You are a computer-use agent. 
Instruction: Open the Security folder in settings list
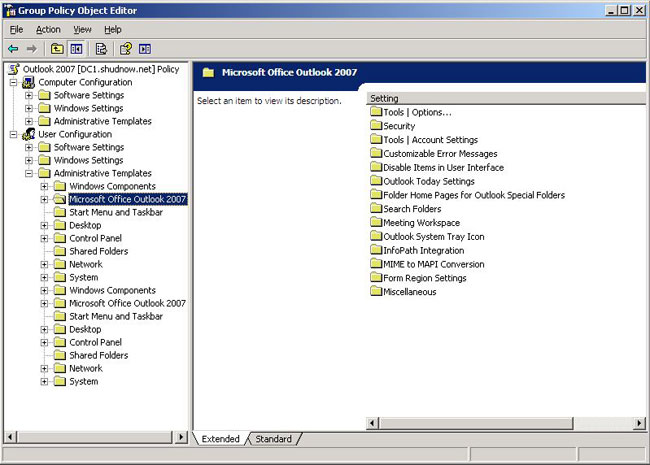coord(398,126)
